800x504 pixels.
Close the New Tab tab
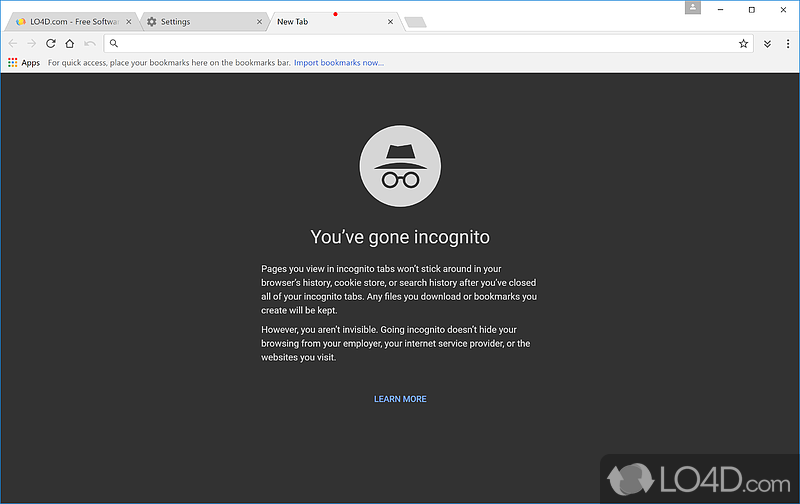pyautogui.click(x=390, y=22)
